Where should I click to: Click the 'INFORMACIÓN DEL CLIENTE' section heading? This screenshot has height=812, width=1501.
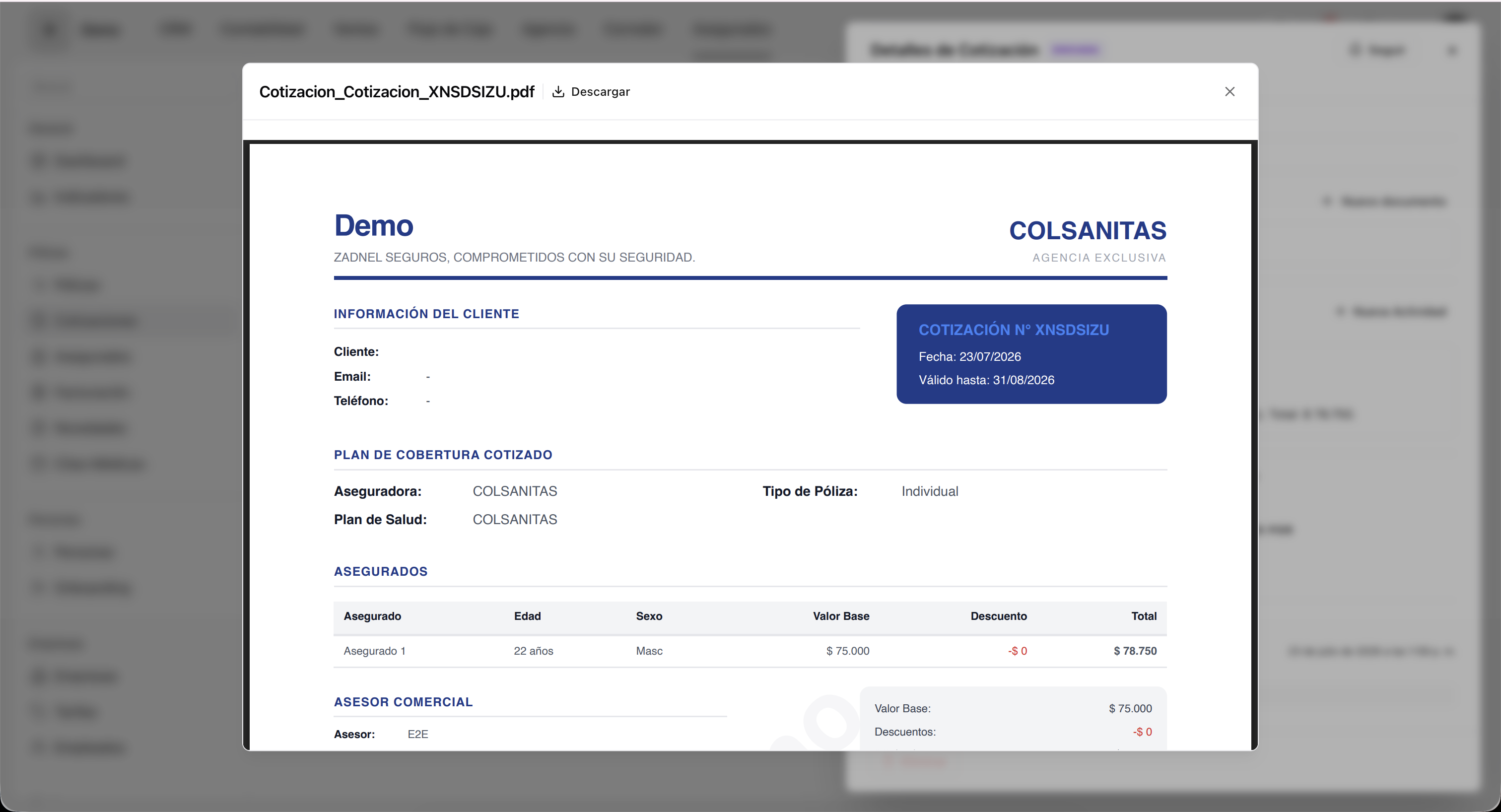(x=426, y=313)
